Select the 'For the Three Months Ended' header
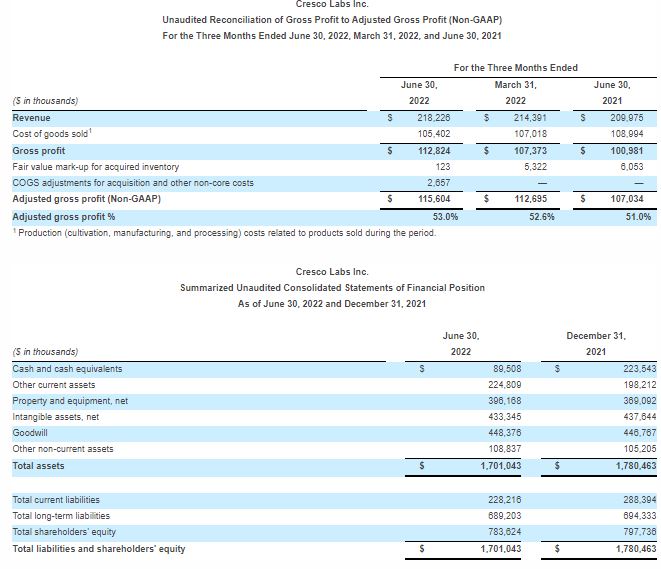 [515, 68]
